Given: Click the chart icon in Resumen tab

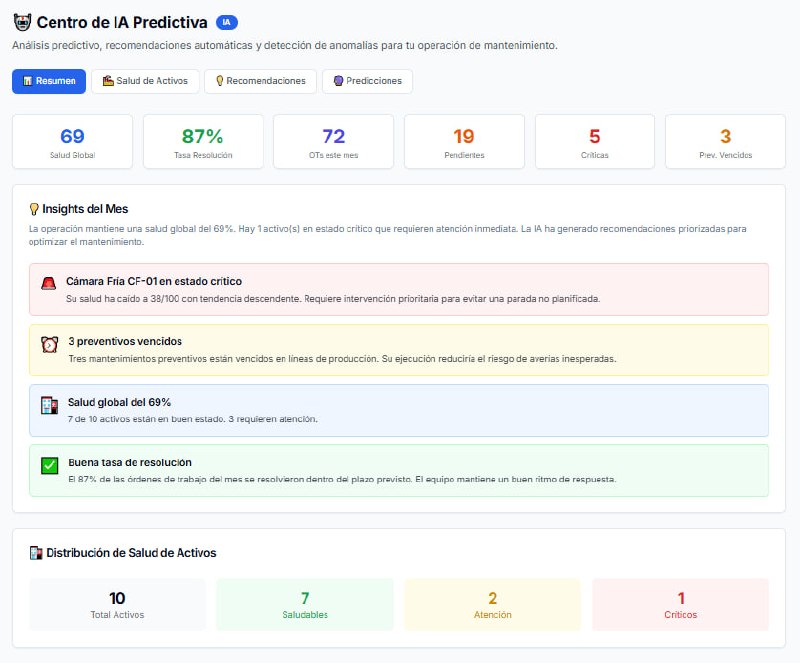Looking at the screenshot, I should (x=28, y=81).
